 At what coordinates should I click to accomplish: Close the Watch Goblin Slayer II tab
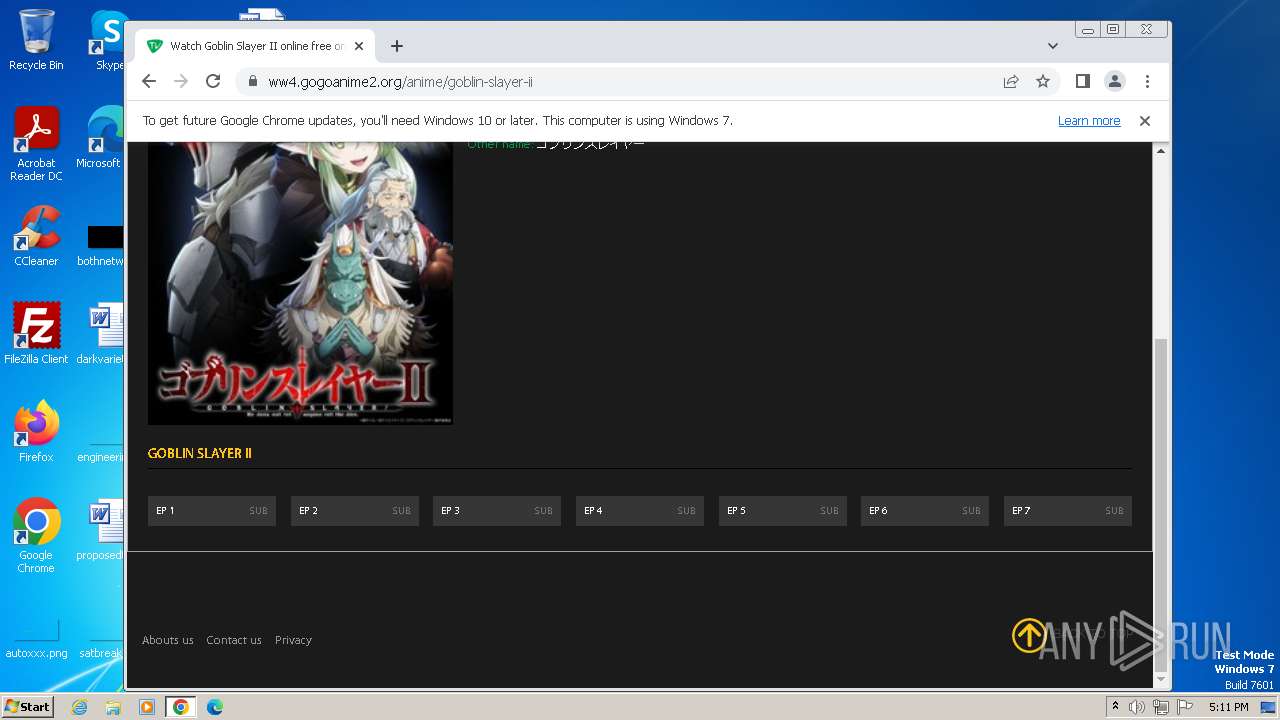pyautogui.click(x=359, y=46)
